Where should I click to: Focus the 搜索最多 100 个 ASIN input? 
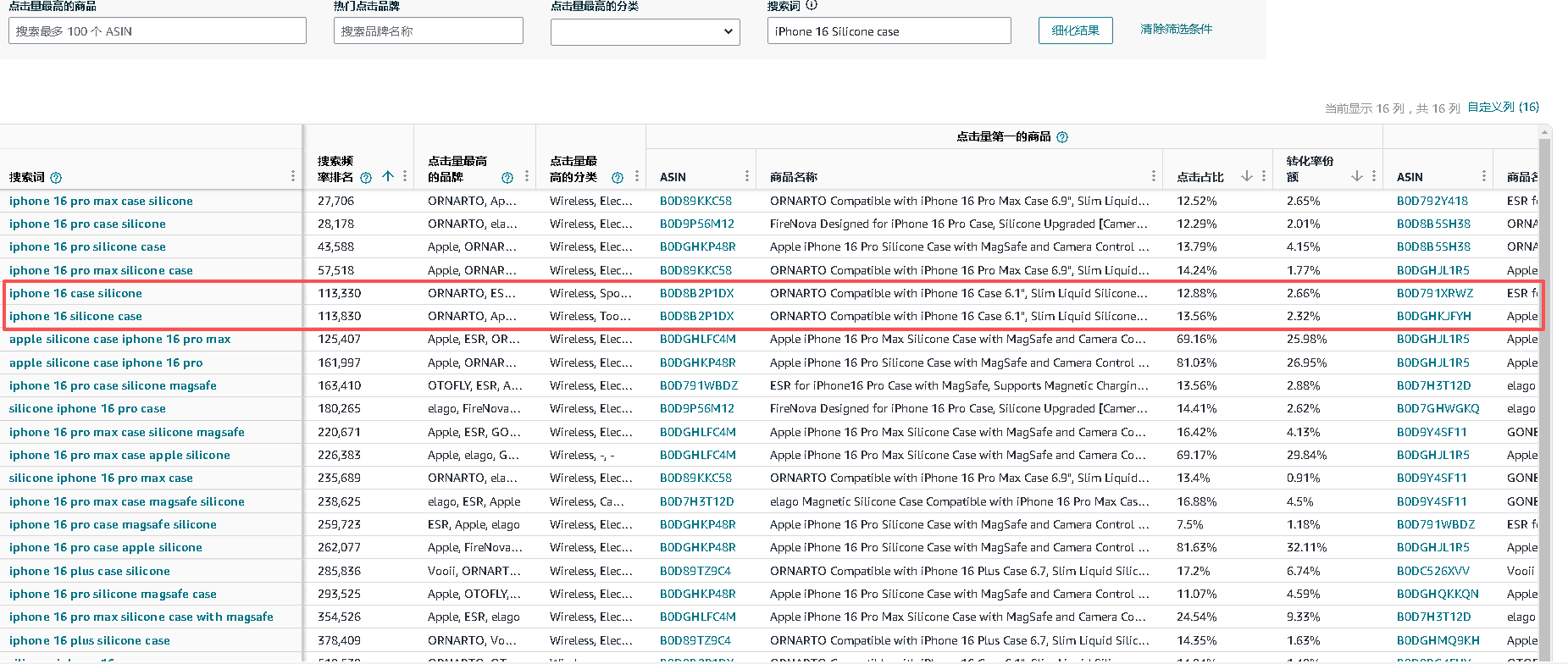point(158,31)
